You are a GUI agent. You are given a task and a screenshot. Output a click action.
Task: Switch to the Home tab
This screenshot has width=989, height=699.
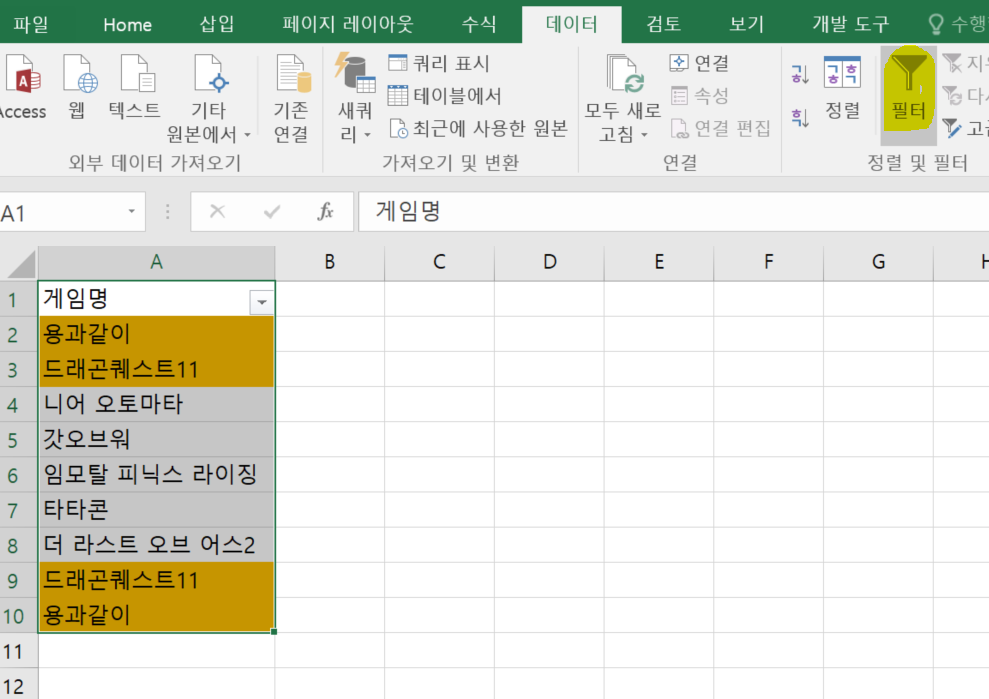(x=127, y=25)
